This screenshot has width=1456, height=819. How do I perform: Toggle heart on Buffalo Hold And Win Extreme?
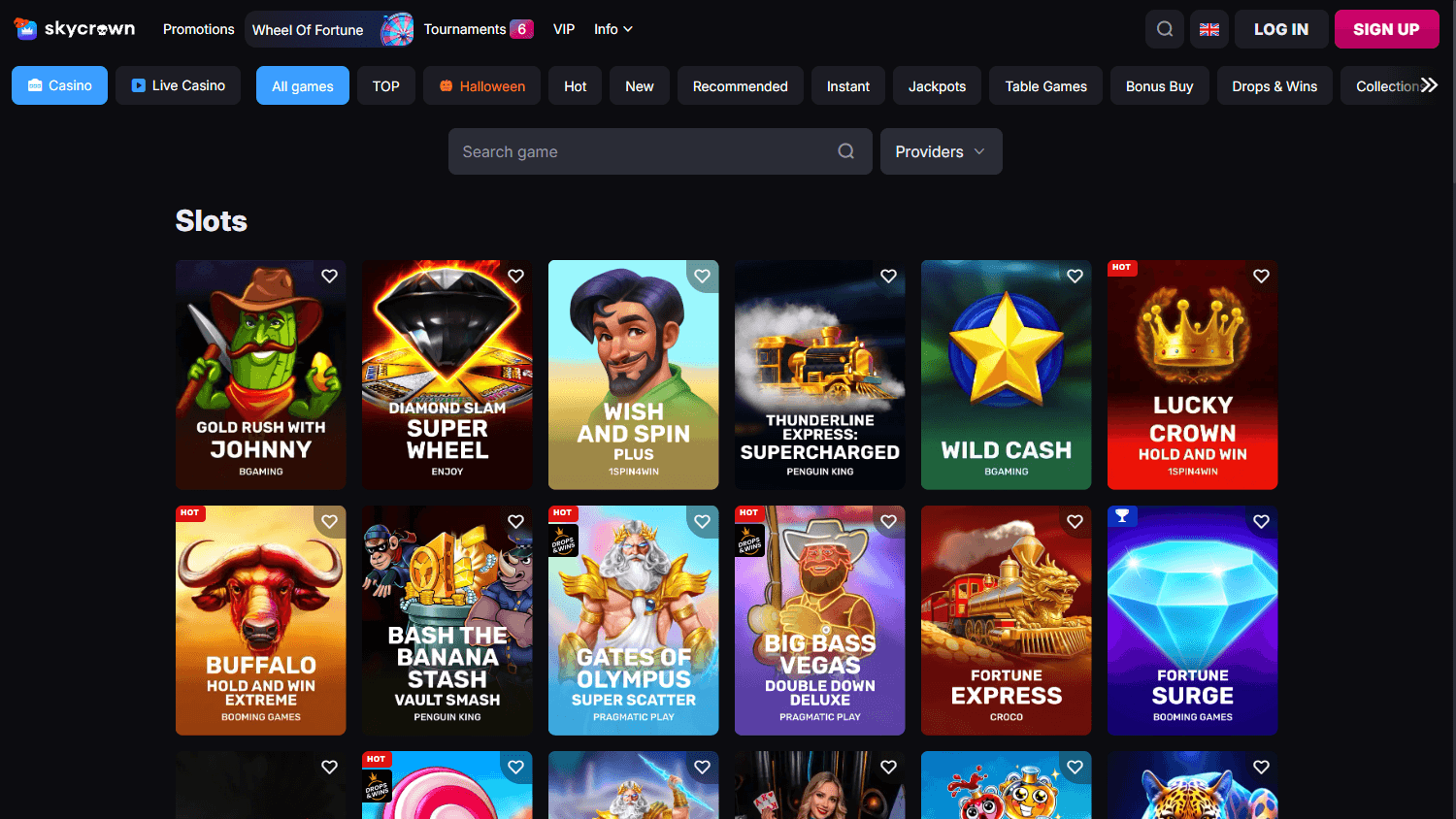click(330, 522)
